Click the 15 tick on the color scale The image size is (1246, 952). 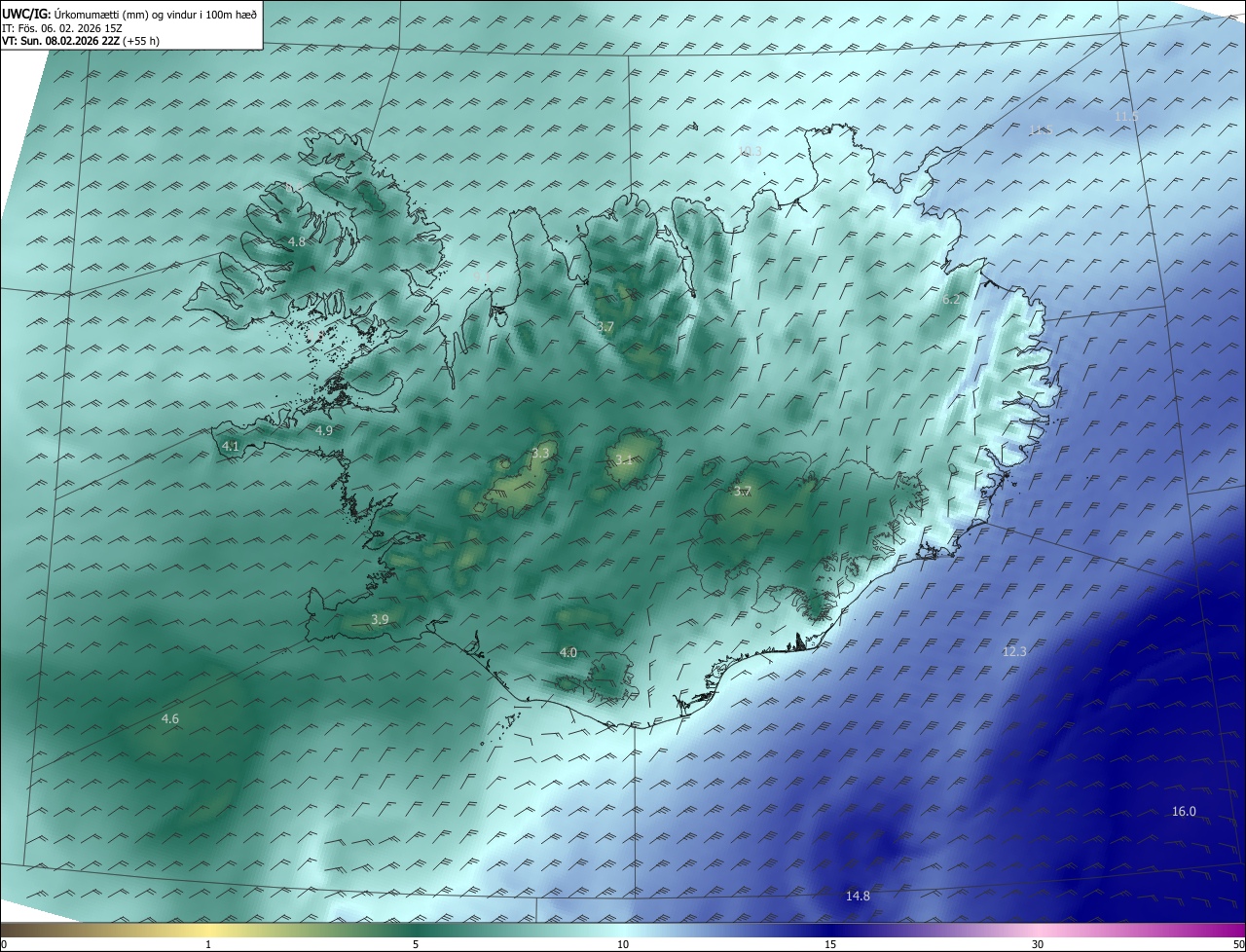pyautogui.click(x=830, y=944)
